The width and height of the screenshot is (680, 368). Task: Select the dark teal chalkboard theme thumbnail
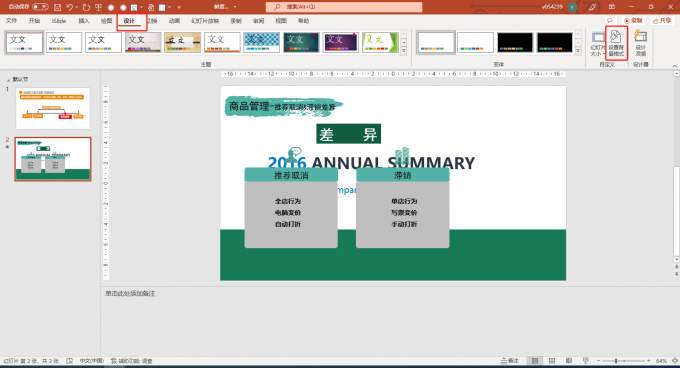(301, 42)
